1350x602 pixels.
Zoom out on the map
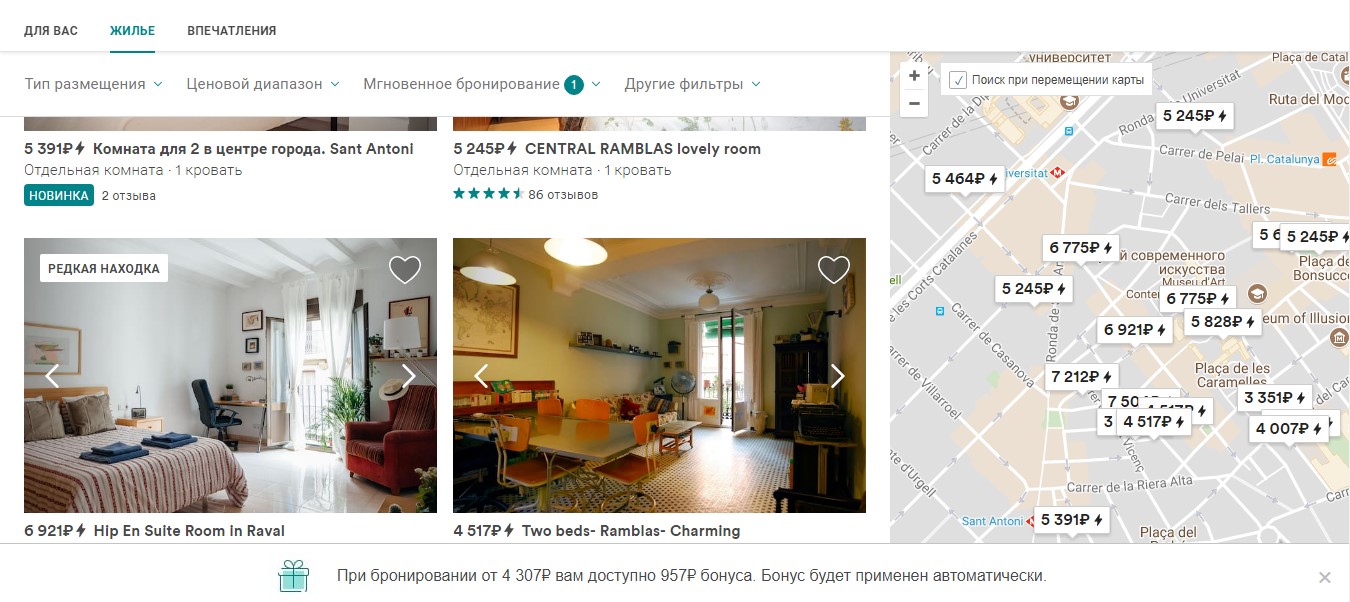pyautogui.click(x=914, y=103)
